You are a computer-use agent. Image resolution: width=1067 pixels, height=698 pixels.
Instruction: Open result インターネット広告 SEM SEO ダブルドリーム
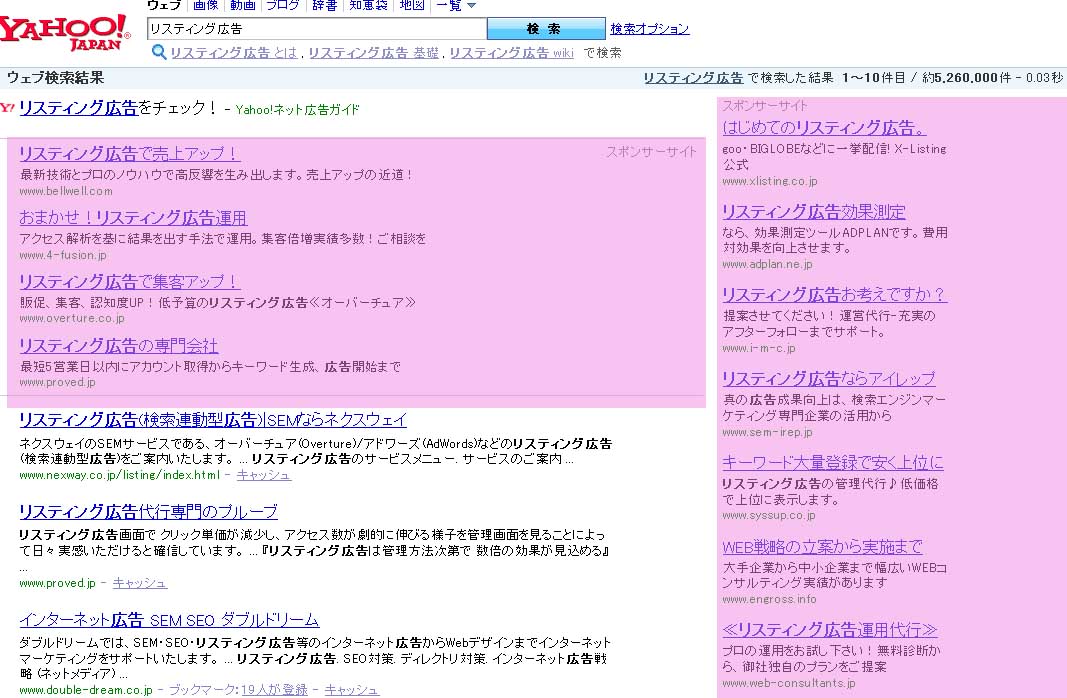(x=169, y=620)
